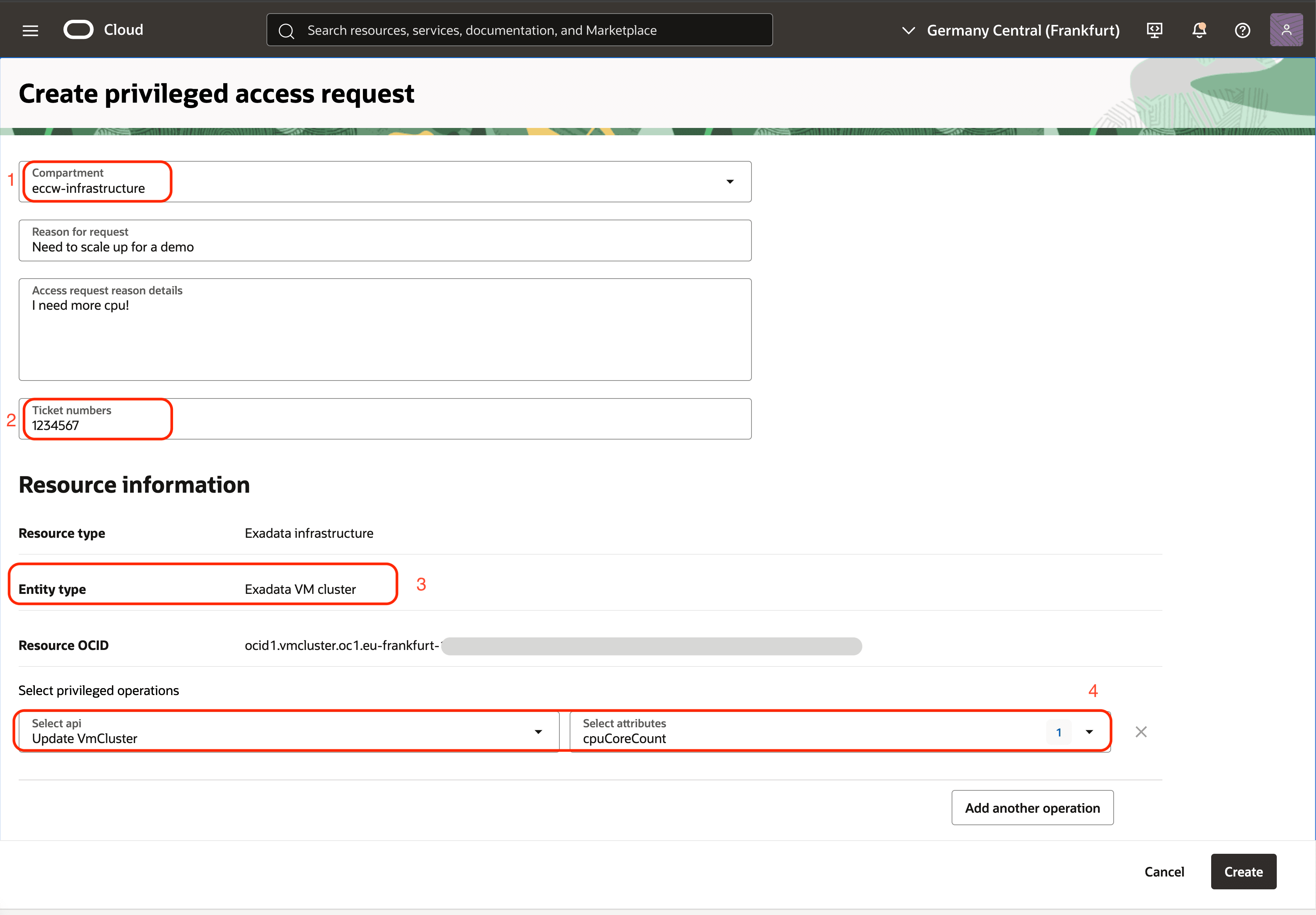
Task: Remove the Update VmCluster operation
Action: (1141, 732)
